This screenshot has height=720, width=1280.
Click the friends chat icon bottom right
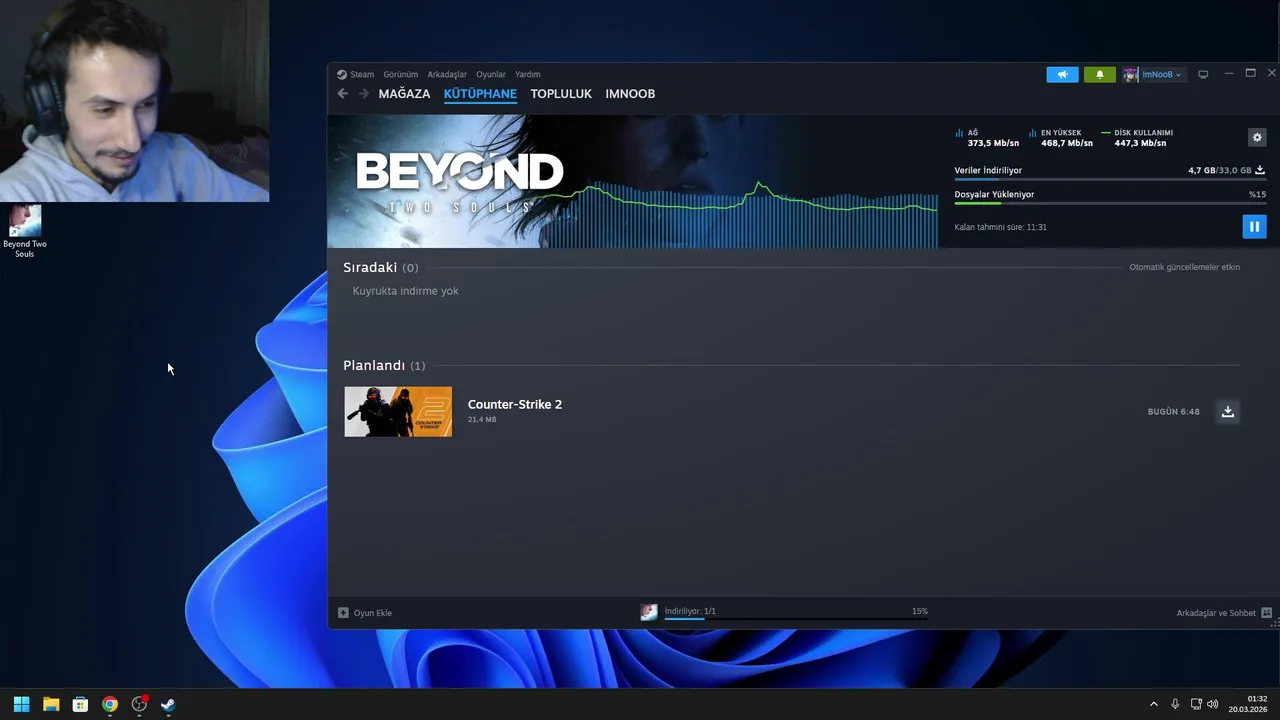click(1266, 612)
